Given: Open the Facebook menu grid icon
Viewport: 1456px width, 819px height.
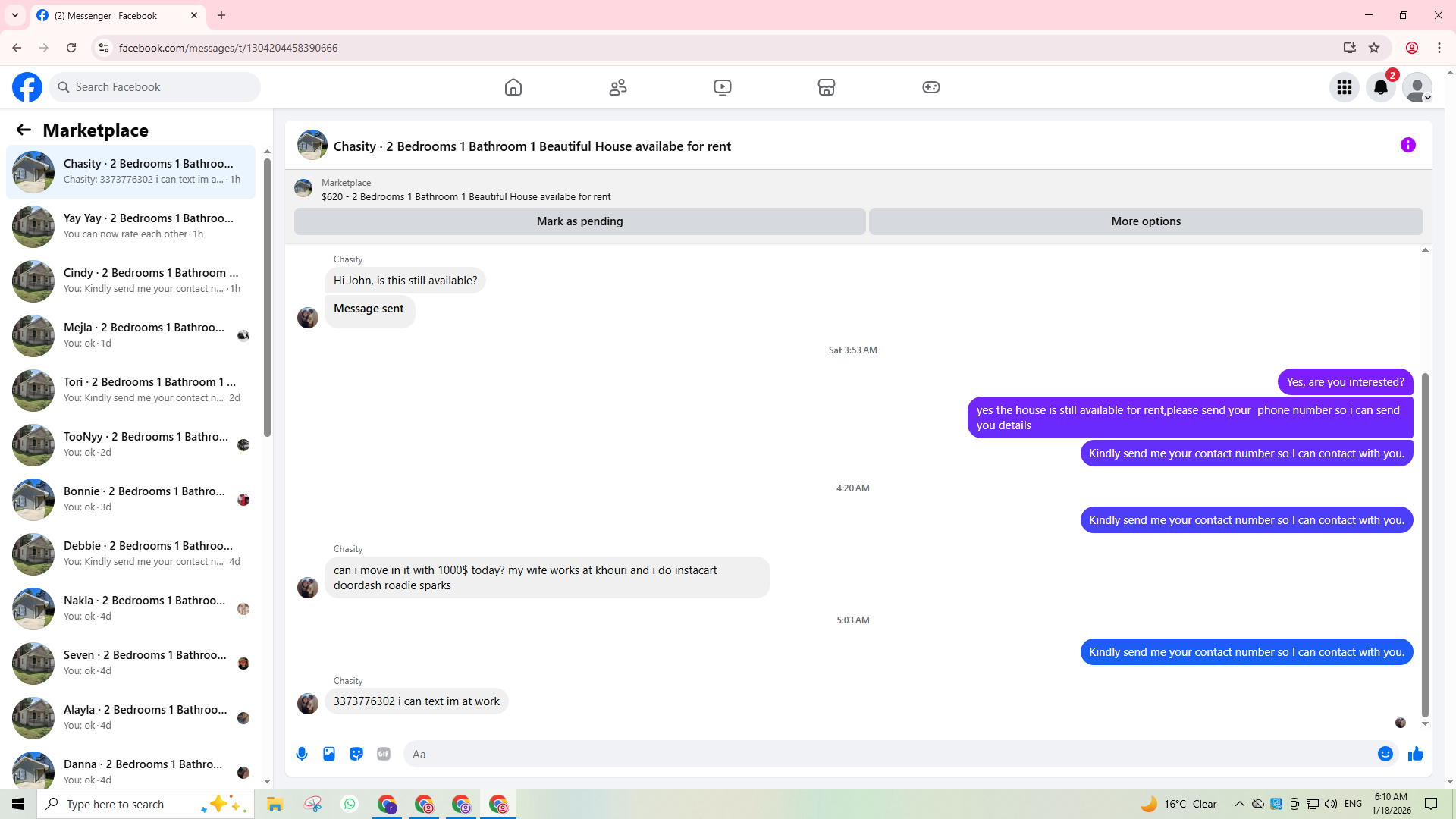Looking at the screenshot, I should [1344, 87].
